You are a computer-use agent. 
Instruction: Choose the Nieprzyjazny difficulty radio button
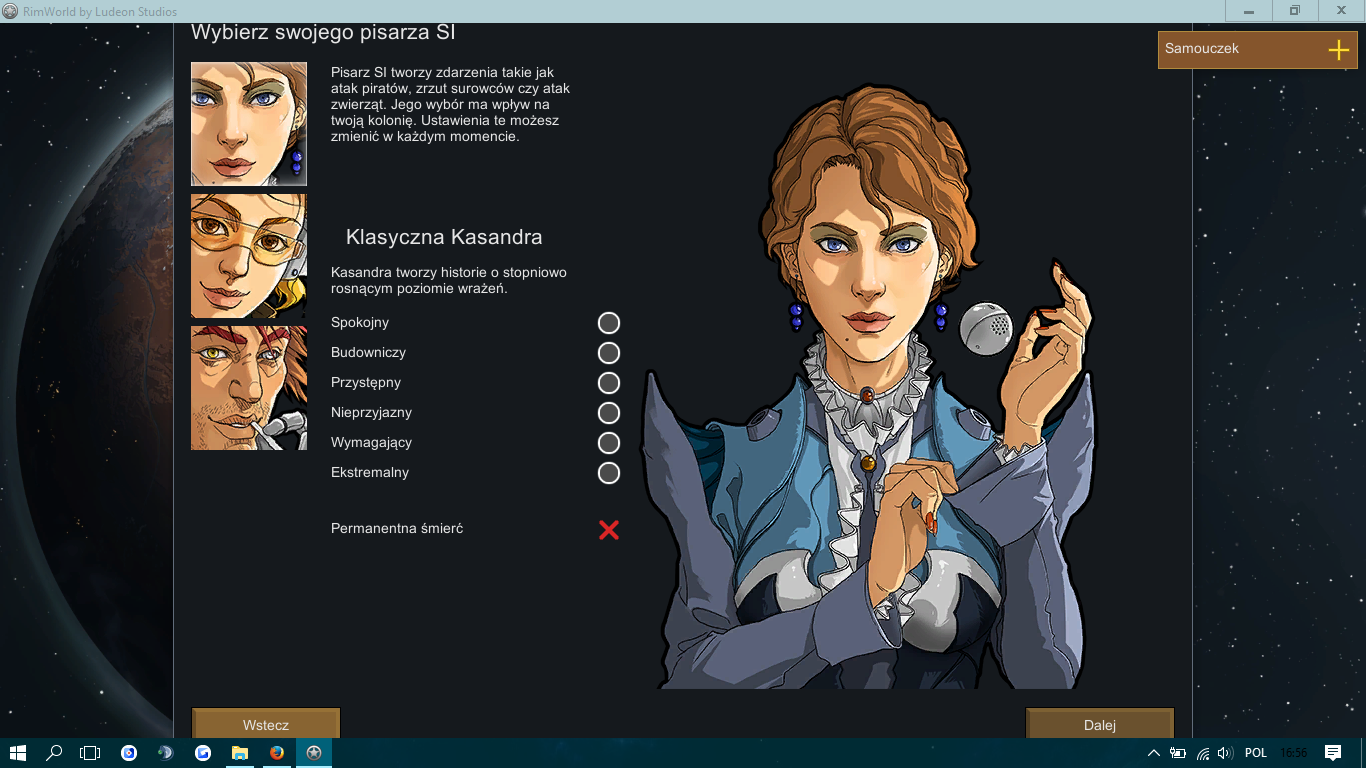(x=609, y=413)
